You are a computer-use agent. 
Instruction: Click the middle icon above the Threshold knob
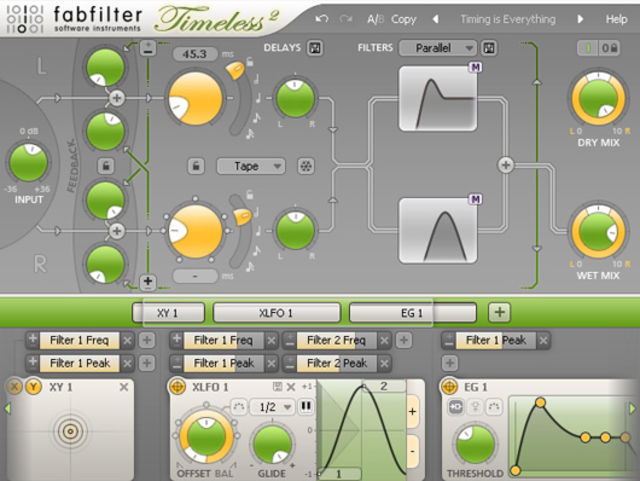[475, 407]
